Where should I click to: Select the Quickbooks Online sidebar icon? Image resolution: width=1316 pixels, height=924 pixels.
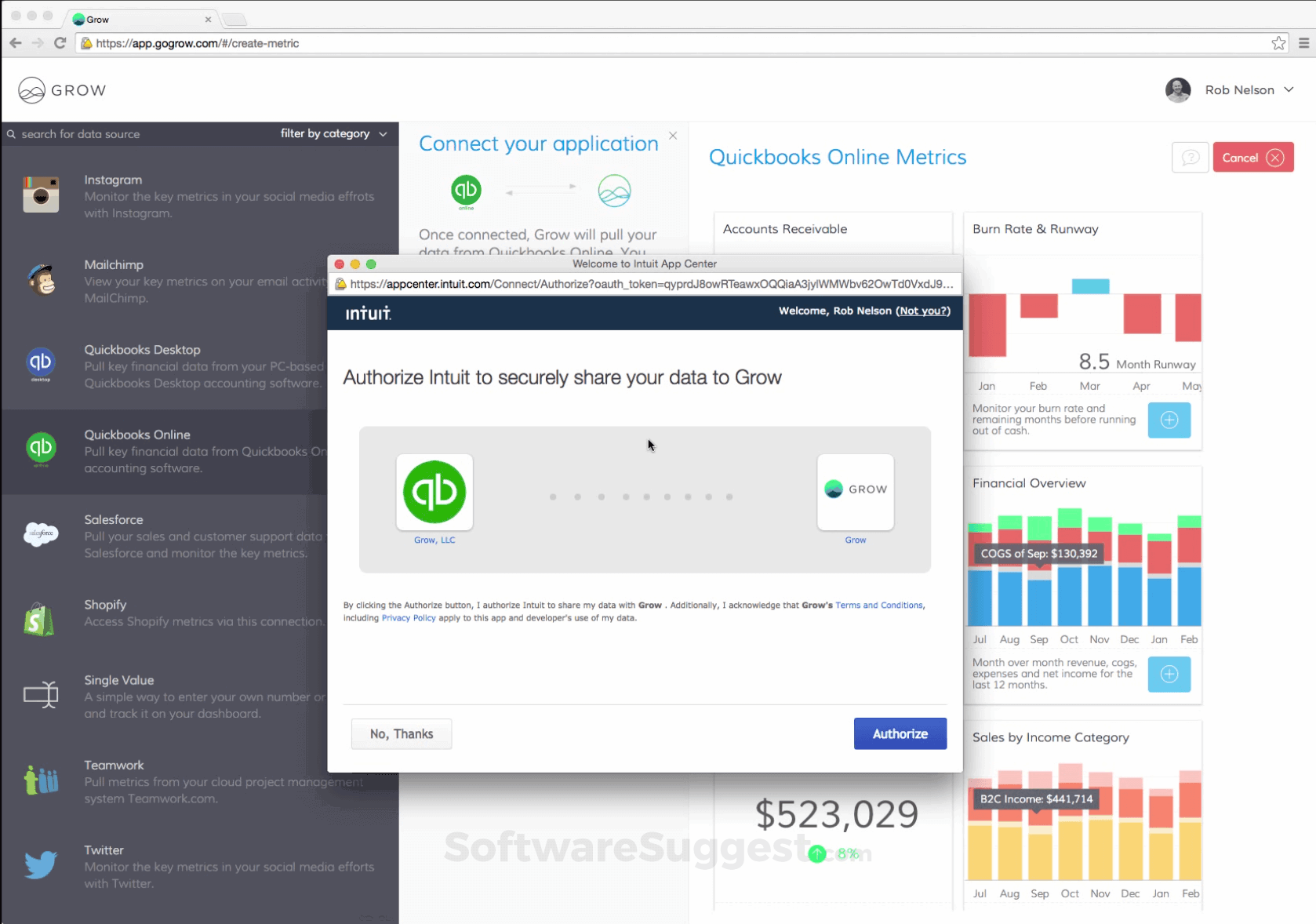click(x=41, y=449)
